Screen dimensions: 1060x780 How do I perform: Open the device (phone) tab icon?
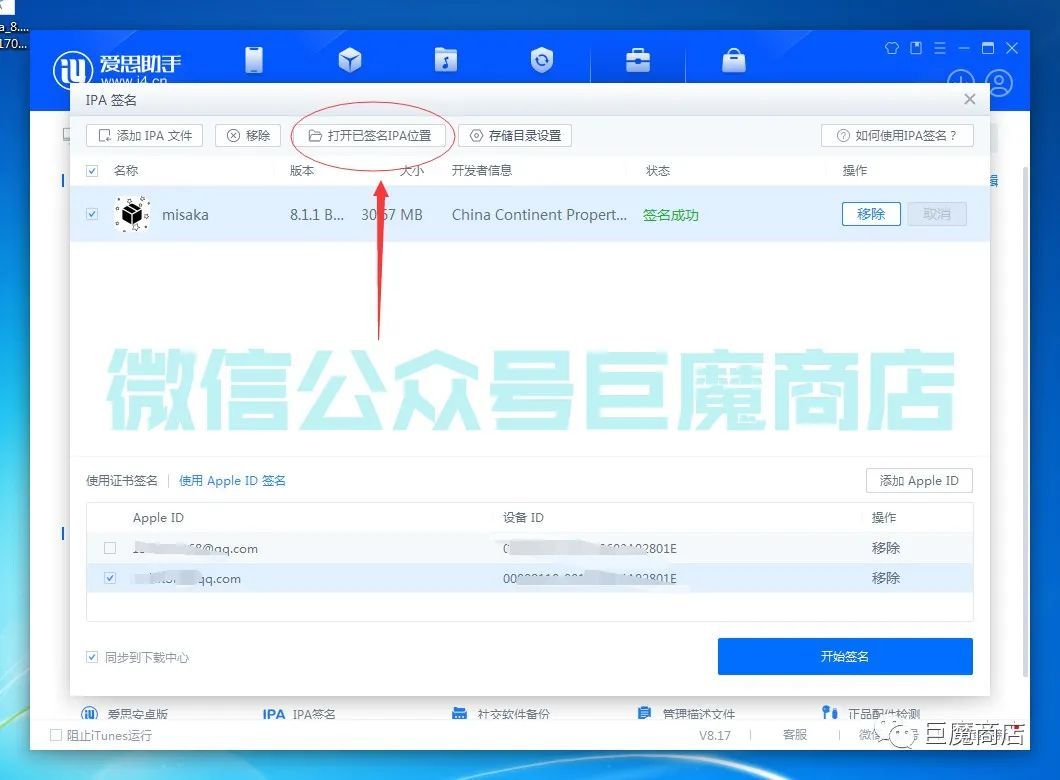tap(254, 59)
